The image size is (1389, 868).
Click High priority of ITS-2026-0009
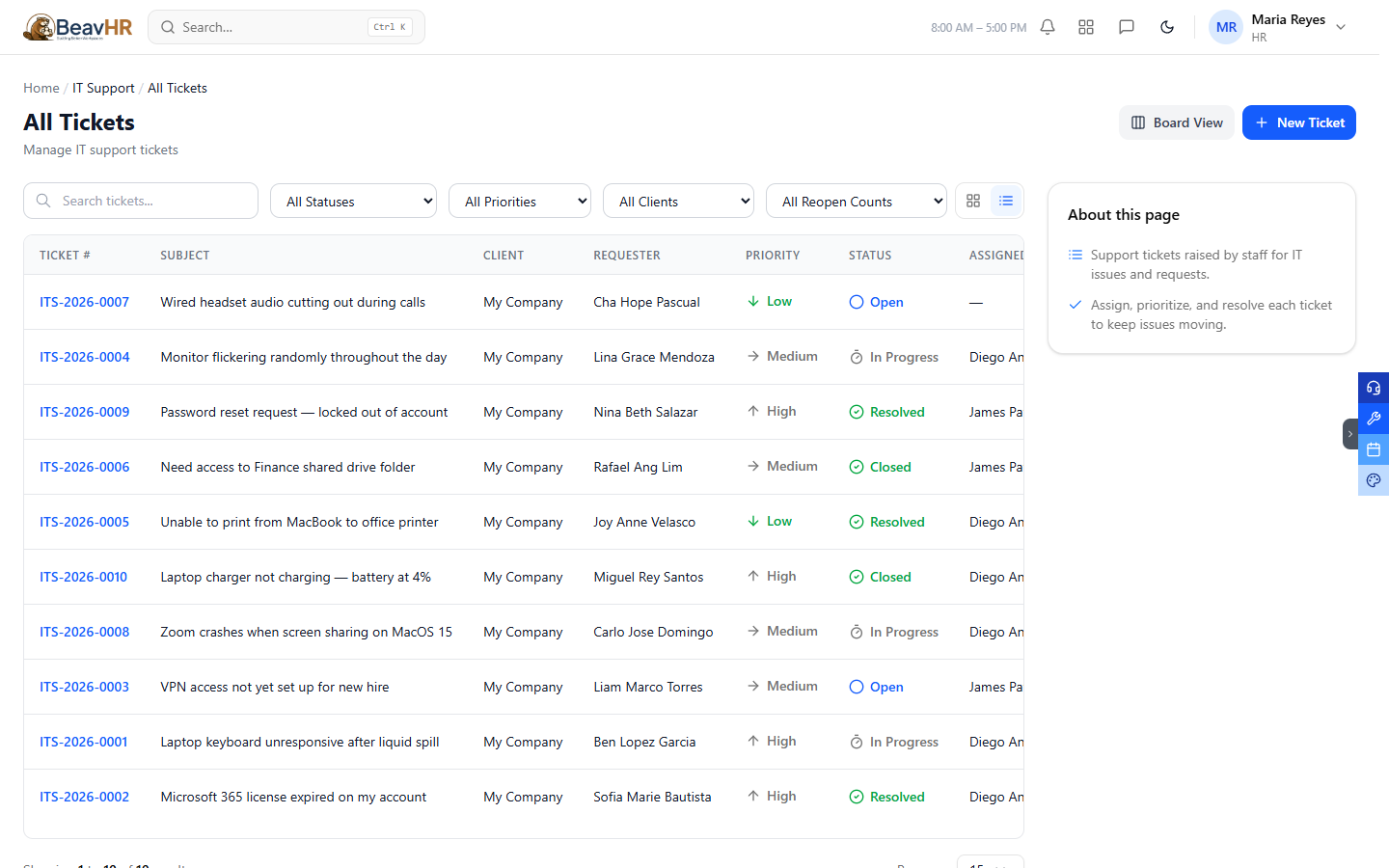pyautogui.click(x=772, y=411)
